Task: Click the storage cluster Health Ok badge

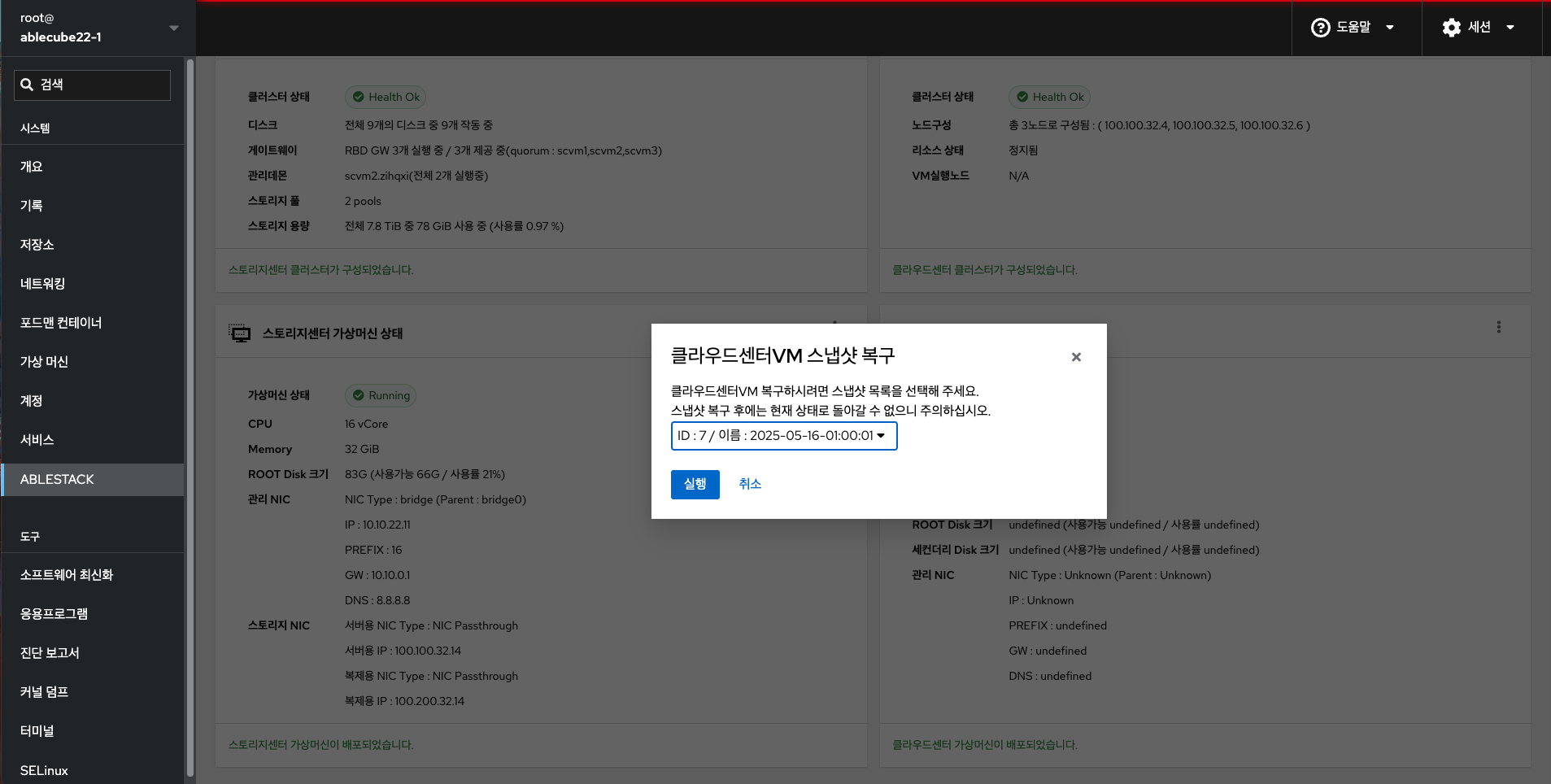Action: [x=386, y=97]
